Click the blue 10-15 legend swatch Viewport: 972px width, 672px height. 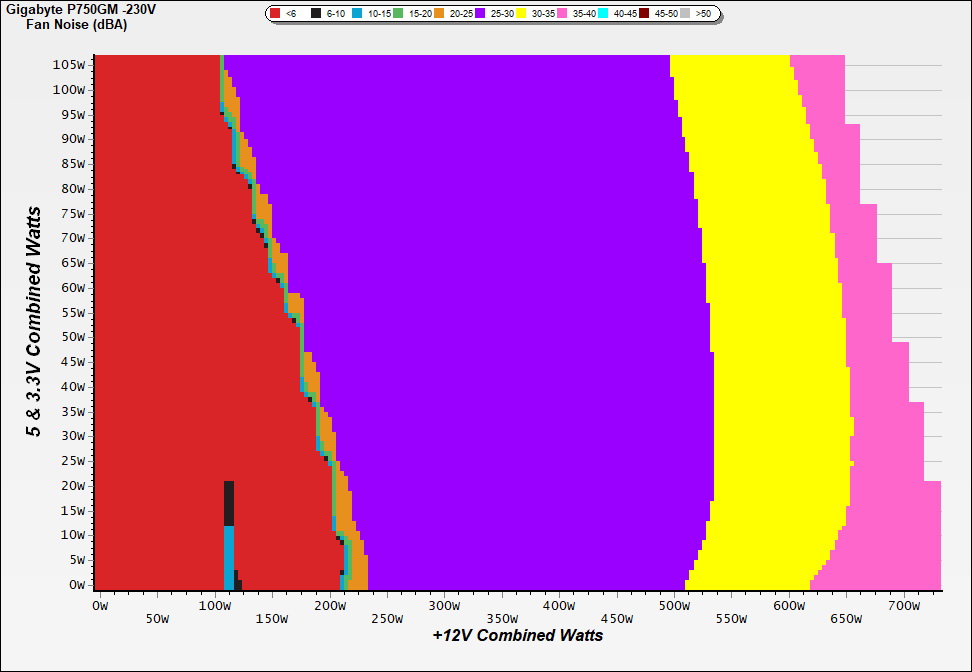pyautogui.click(x=358, y=14)
